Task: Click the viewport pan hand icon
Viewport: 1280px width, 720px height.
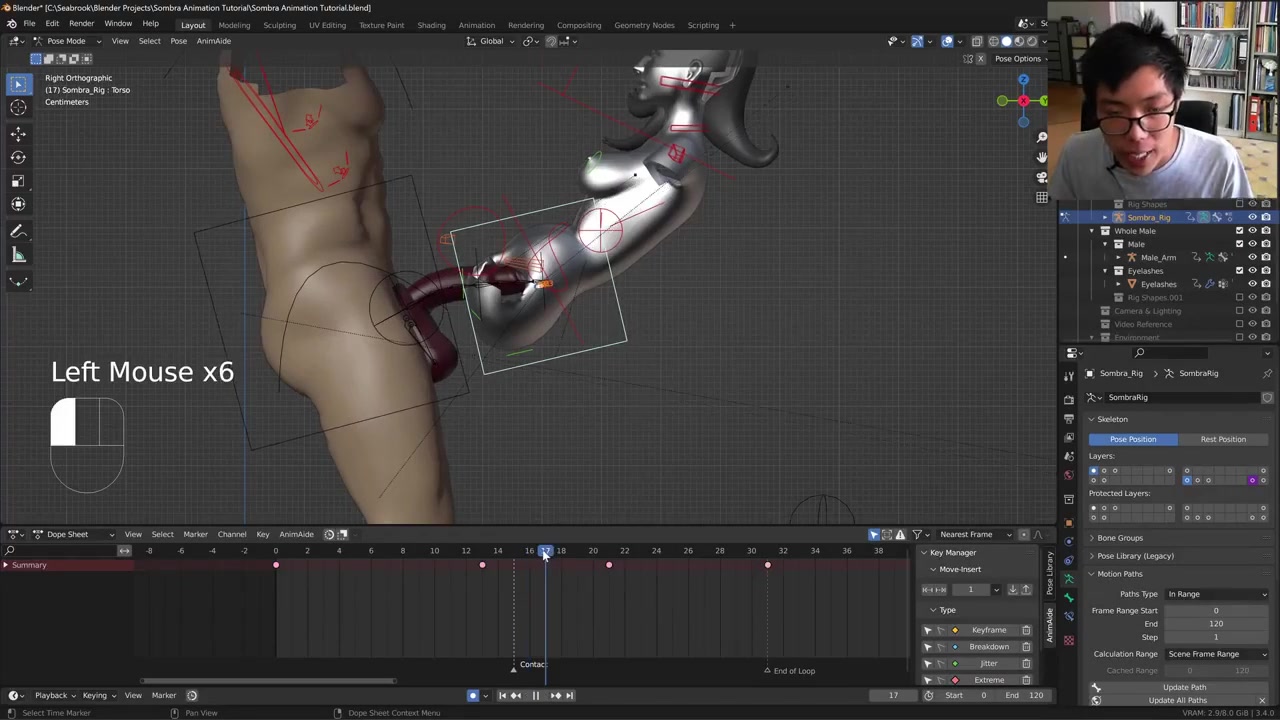Action: pyautogui.click(x=1042, y=157)
